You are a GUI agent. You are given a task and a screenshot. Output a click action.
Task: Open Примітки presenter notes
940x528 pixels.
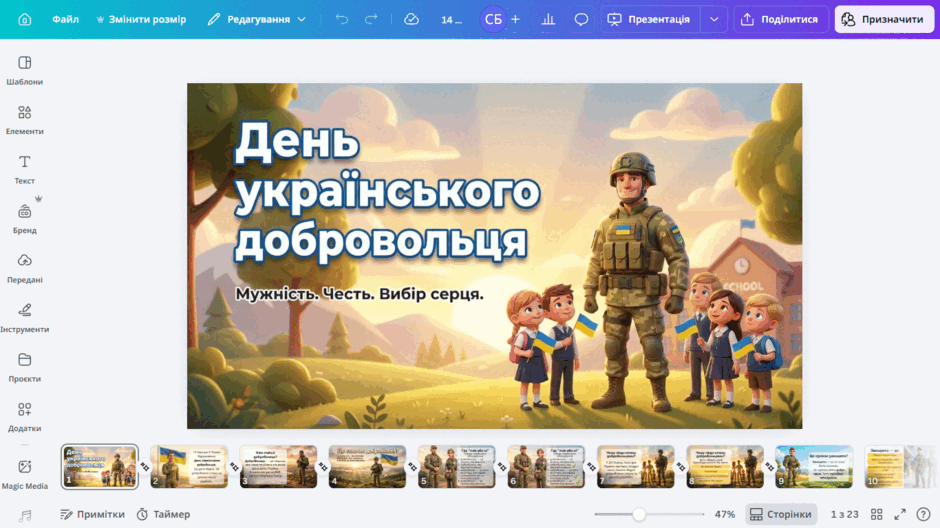pyautogui.click(x=92, y=514)
